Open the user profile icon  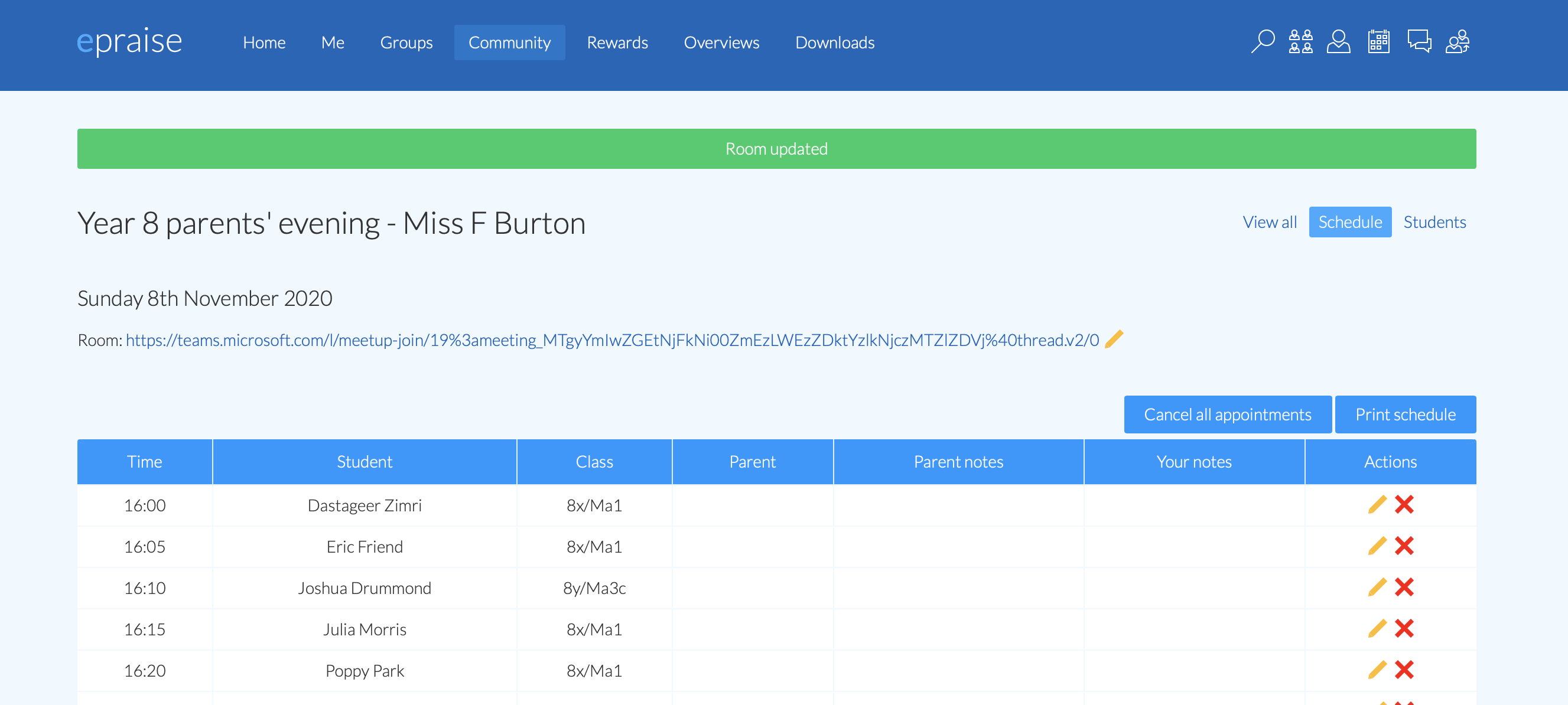[x=1338, y=42]
